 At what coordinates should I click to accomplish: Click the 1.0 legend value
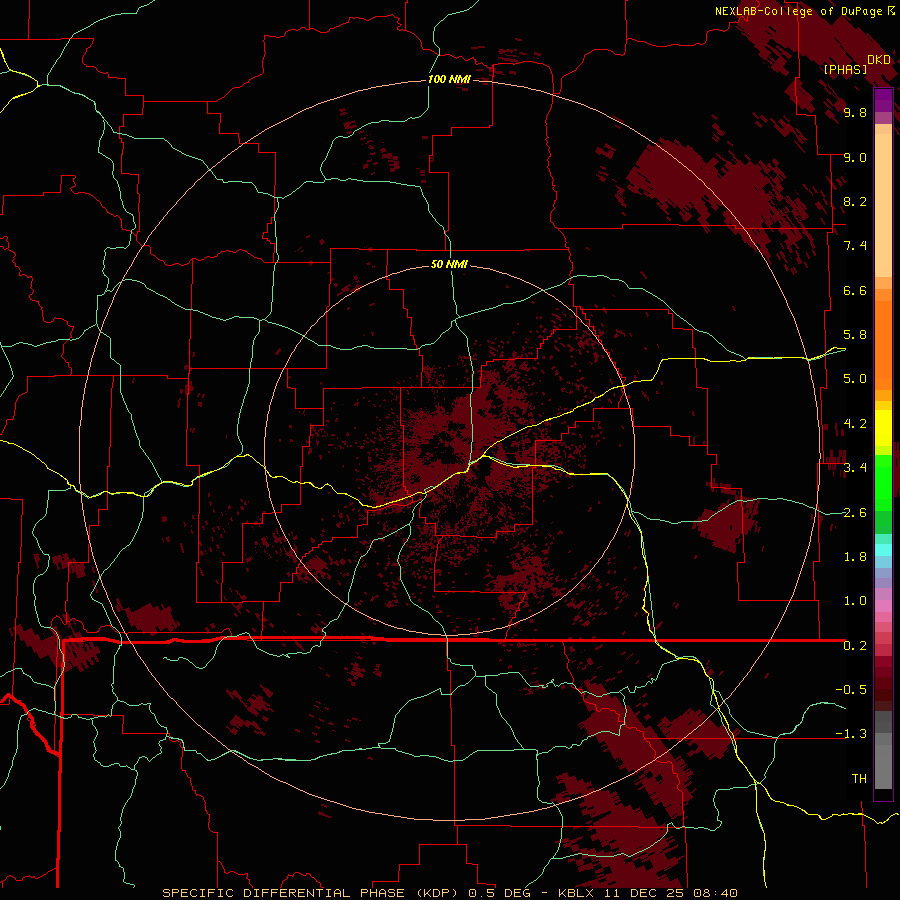pyautogui.click(x=855, y=602)
